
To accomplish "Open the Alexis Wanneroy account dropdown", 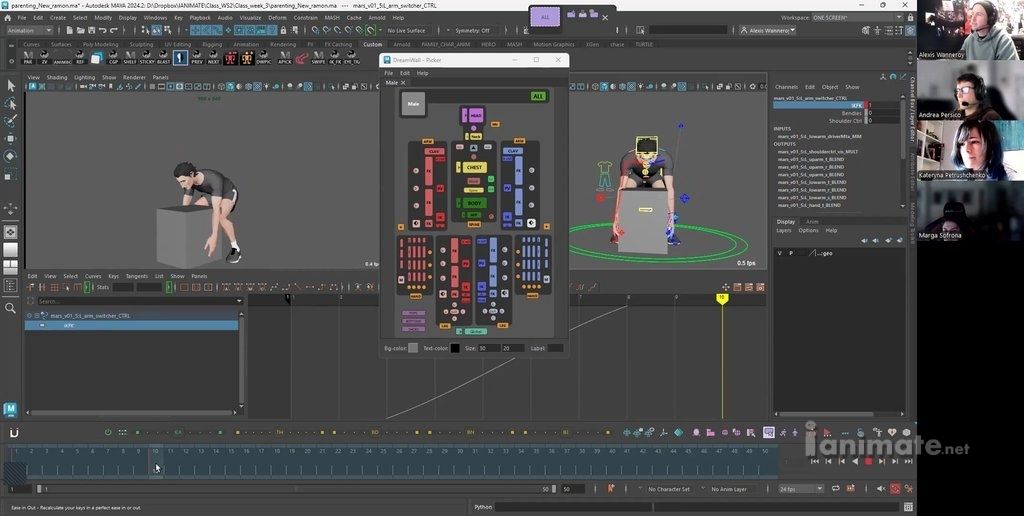I will point(767,30).
